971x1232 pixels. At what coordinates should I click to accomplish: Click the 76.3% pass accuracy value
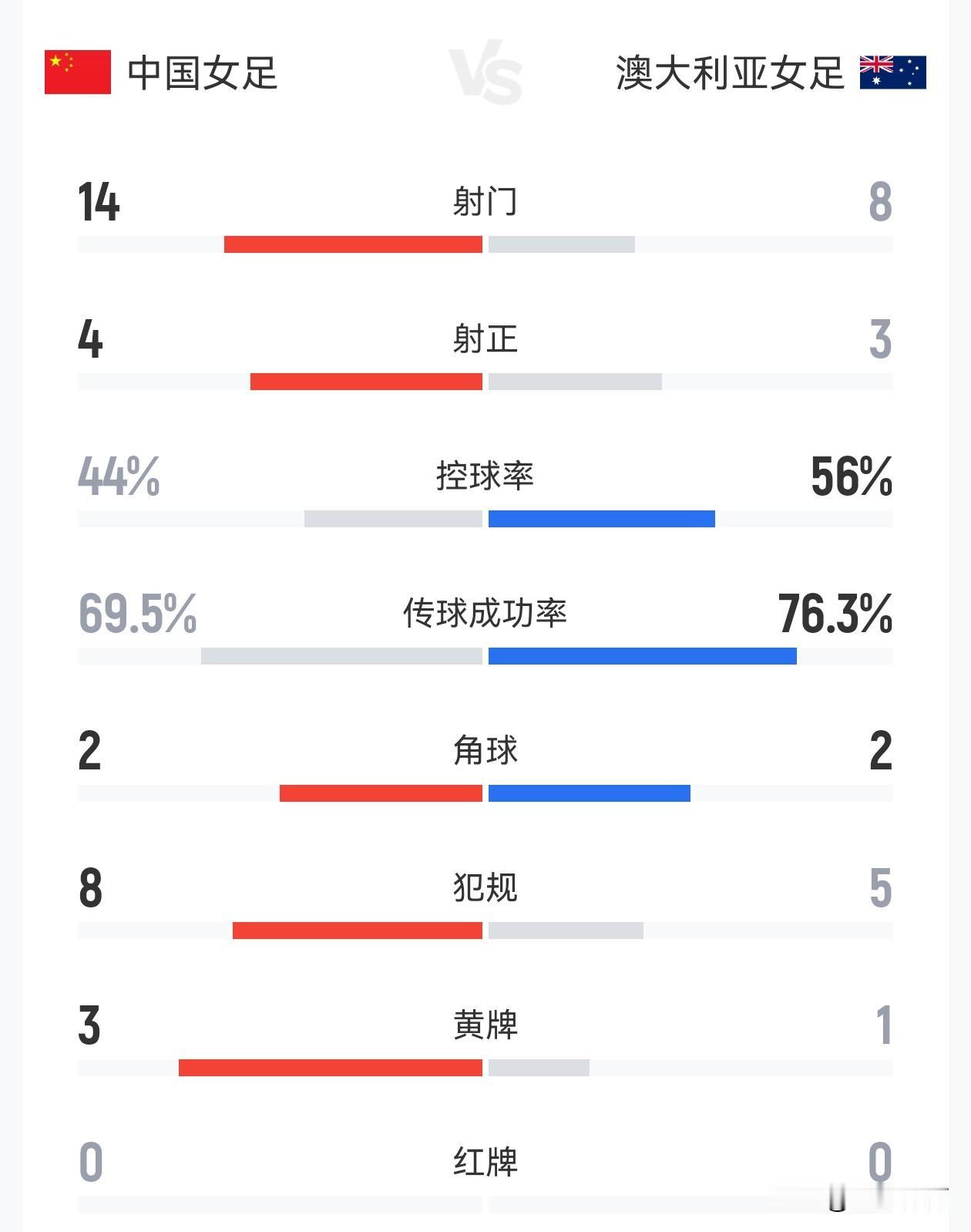835,614
